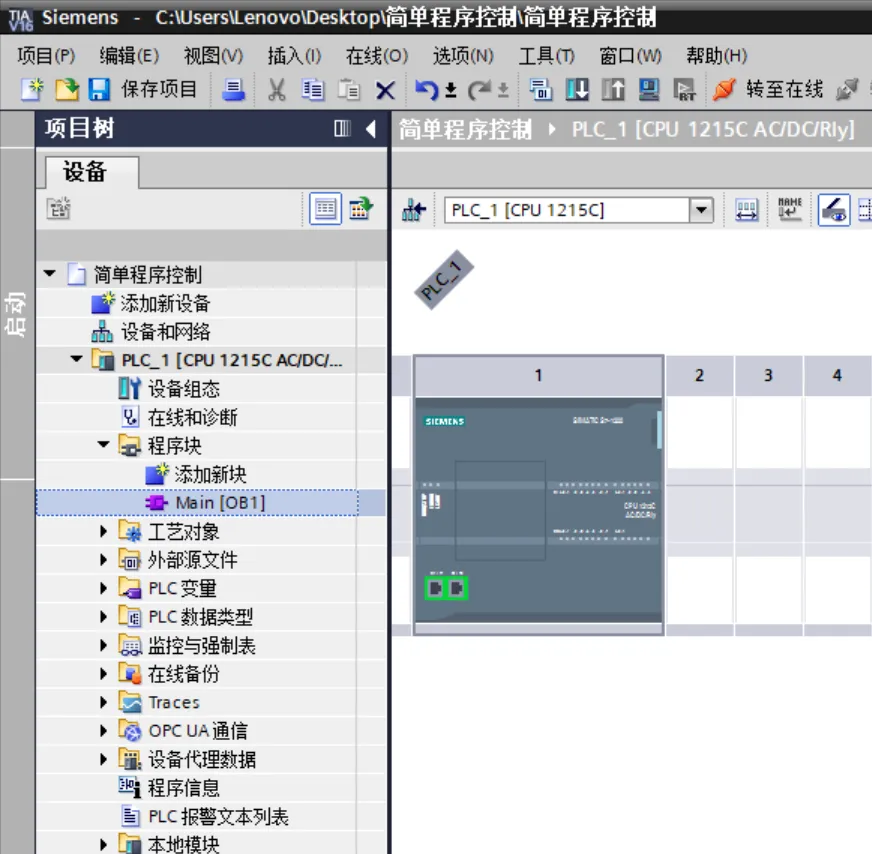Click the undo arrow icon
Screen dimensions: 872x854
point(426,90)
